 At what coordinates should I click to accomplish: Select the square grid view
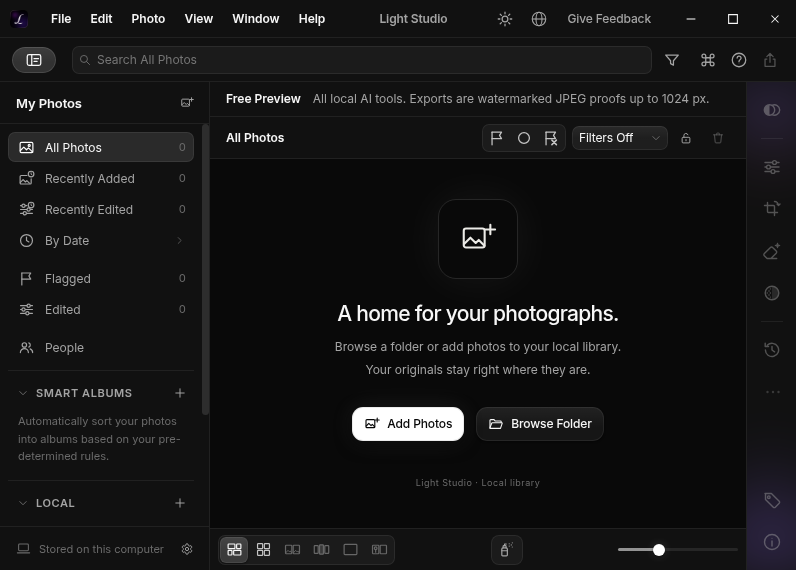click(x=263, y=550)
